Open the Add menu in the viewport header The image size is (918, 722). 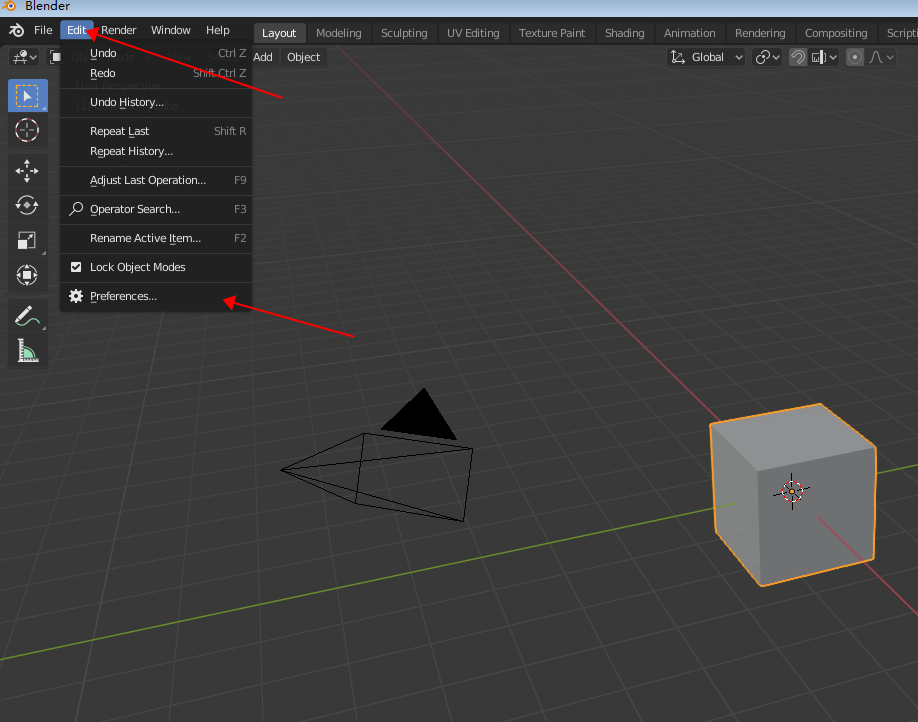[262, 57]
